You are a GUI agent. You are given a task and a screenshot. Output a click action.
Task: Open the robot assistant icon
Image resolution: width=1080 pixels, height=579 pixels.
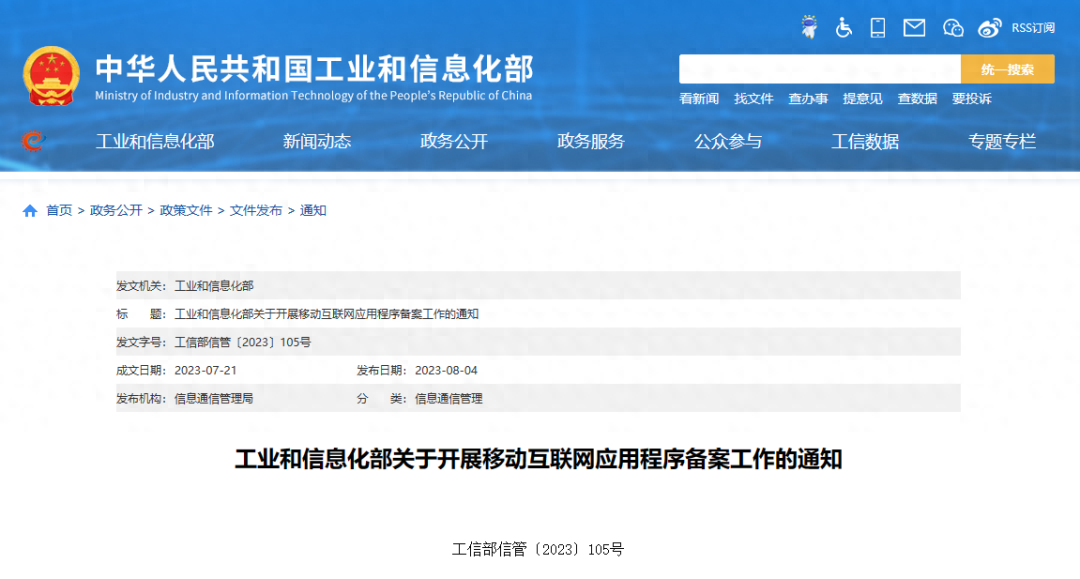[x=809, y=27]
